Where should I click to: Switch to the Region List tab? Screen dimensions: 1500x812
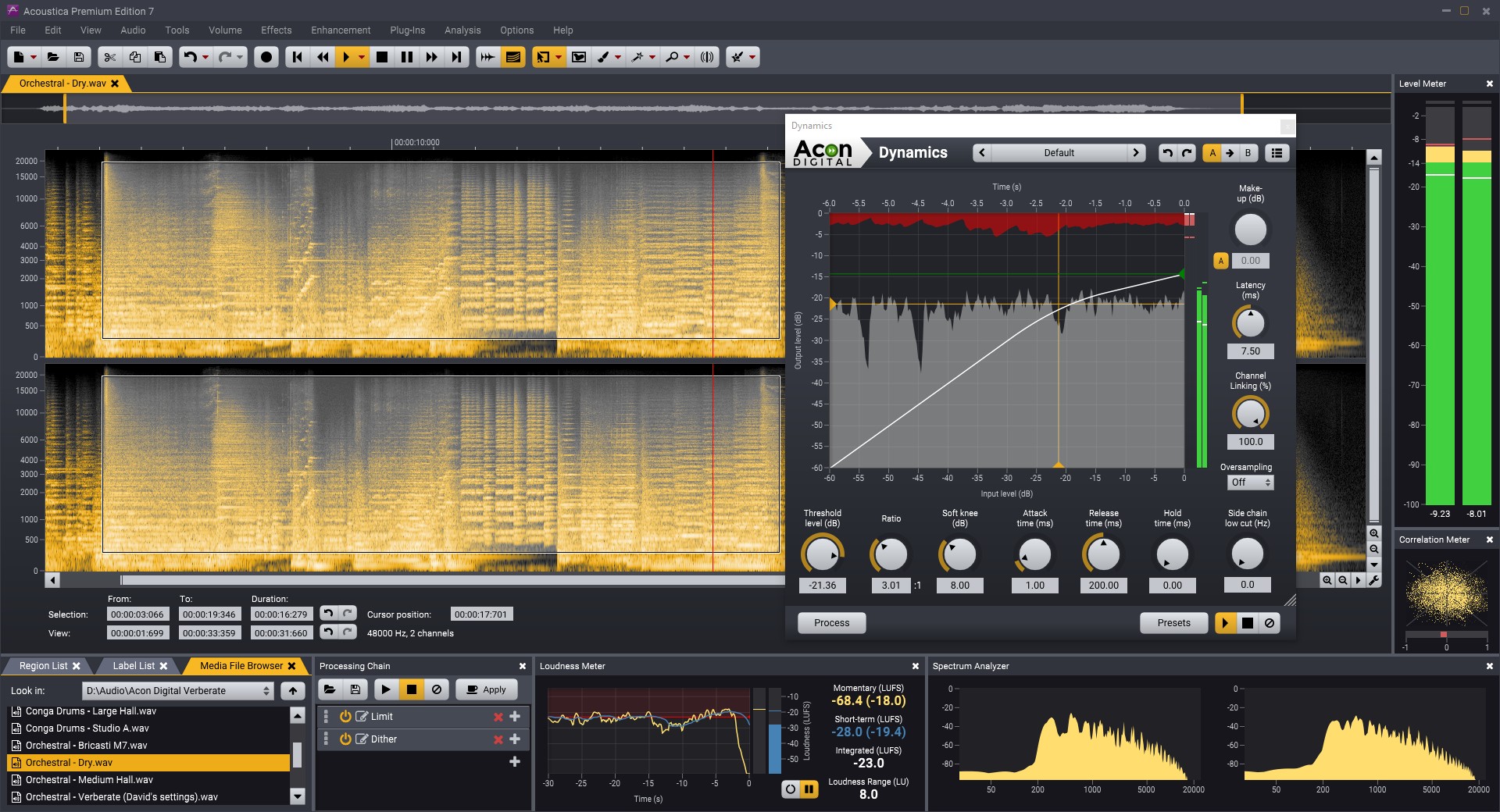click(x=44, y=666)
